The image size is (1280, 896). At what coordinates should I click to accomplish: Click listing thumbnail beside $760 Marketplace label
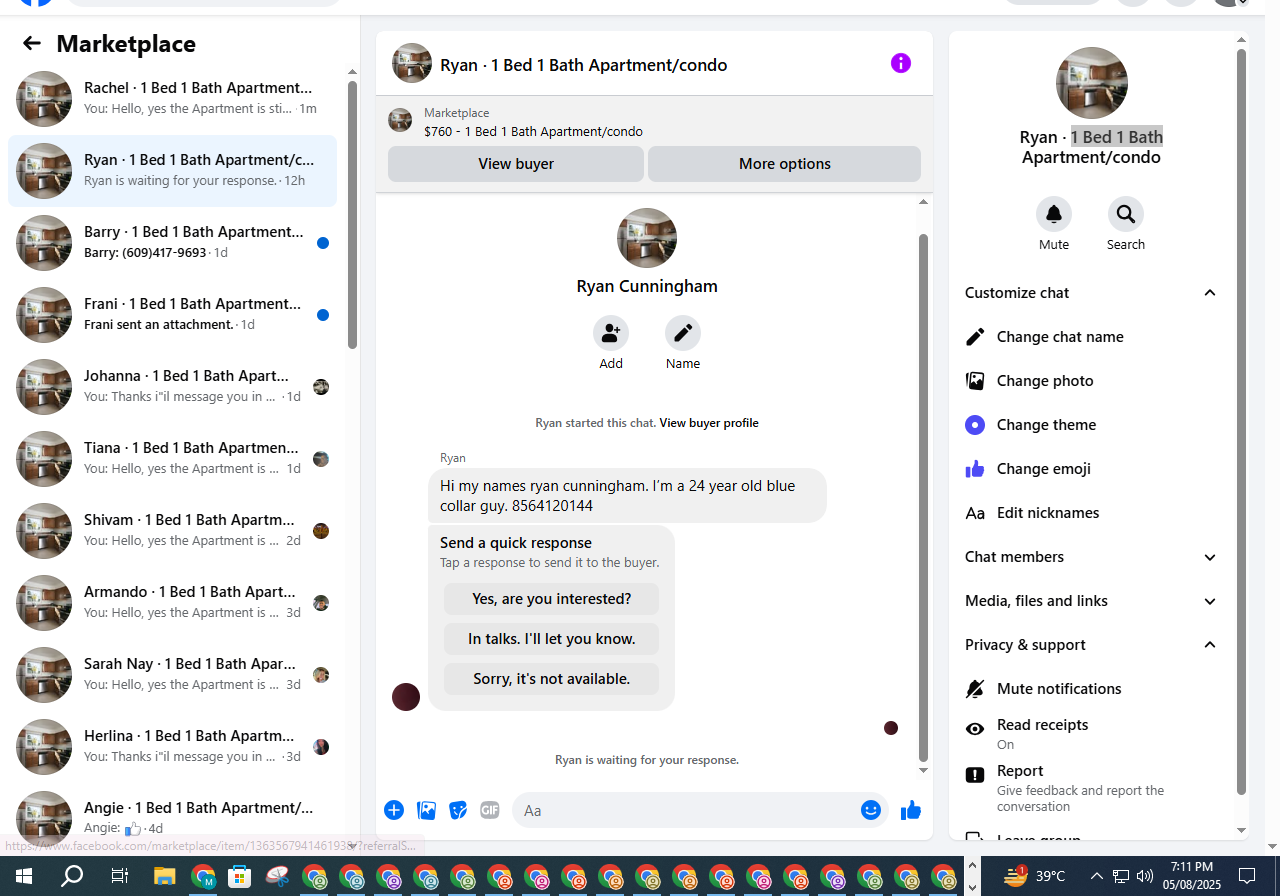[400, 121]
